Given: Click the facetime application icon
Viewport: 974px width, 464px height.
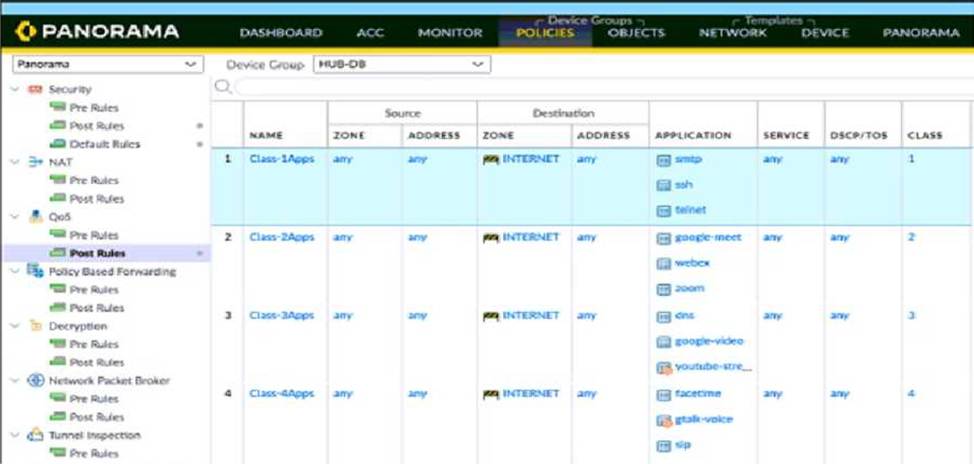Looking at the screenshot, I should pyautogui.click(x=663, y=395).
